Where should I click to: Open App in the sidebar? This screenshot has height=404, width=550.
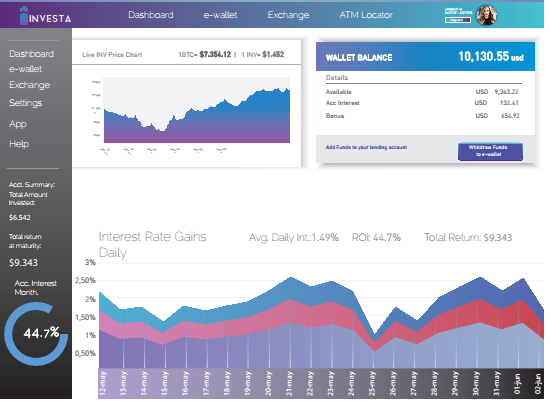(x=18, y=124)
